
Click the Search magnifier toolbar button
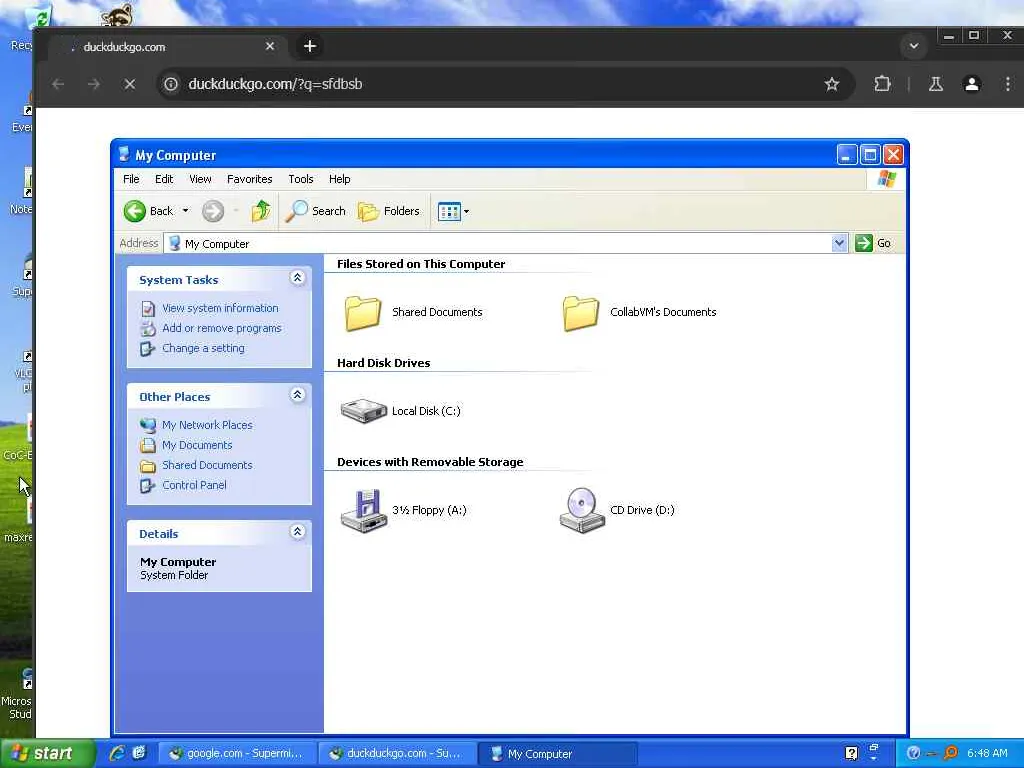[x=316, y=211]
